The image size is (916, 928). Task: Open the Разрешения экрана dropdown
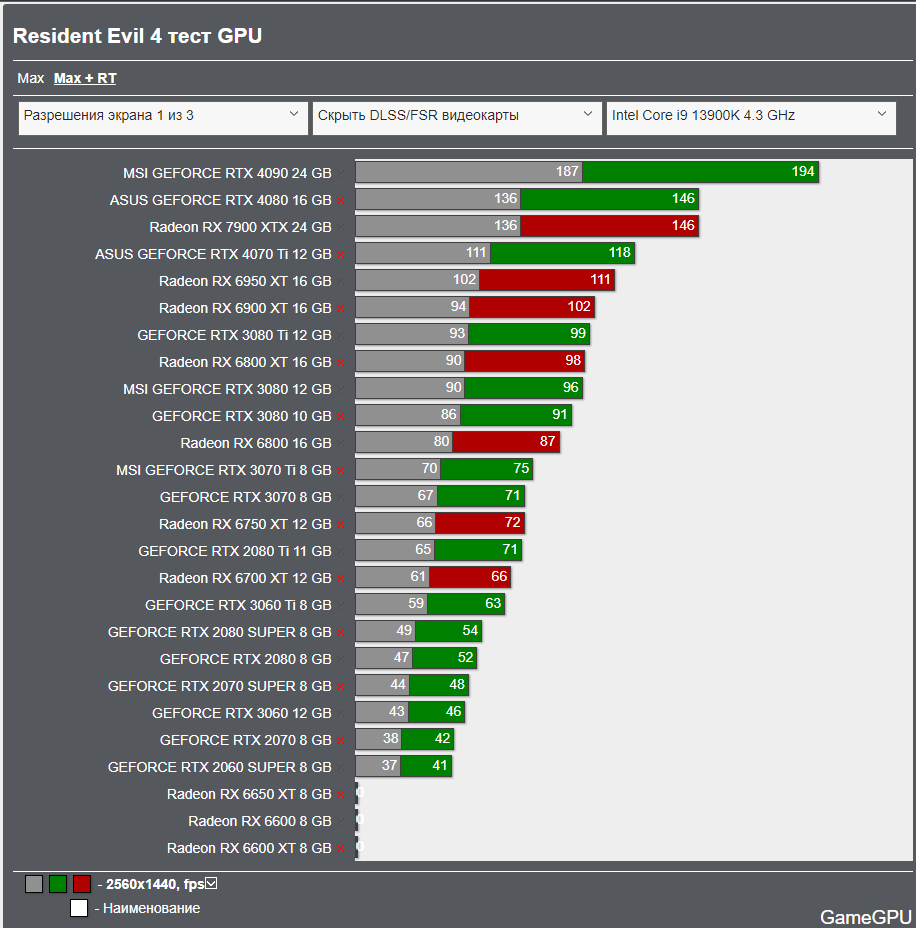click(x=163, y=118)
